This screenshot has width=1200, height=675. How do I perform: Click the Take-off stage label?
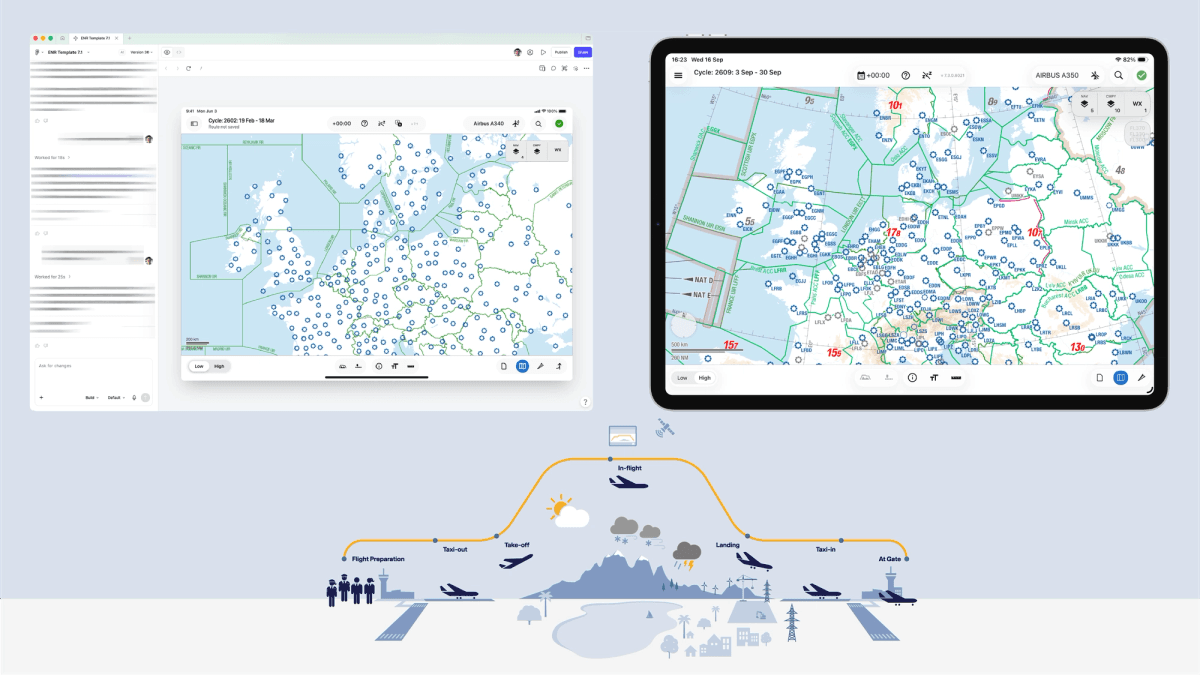coord(516,545)
